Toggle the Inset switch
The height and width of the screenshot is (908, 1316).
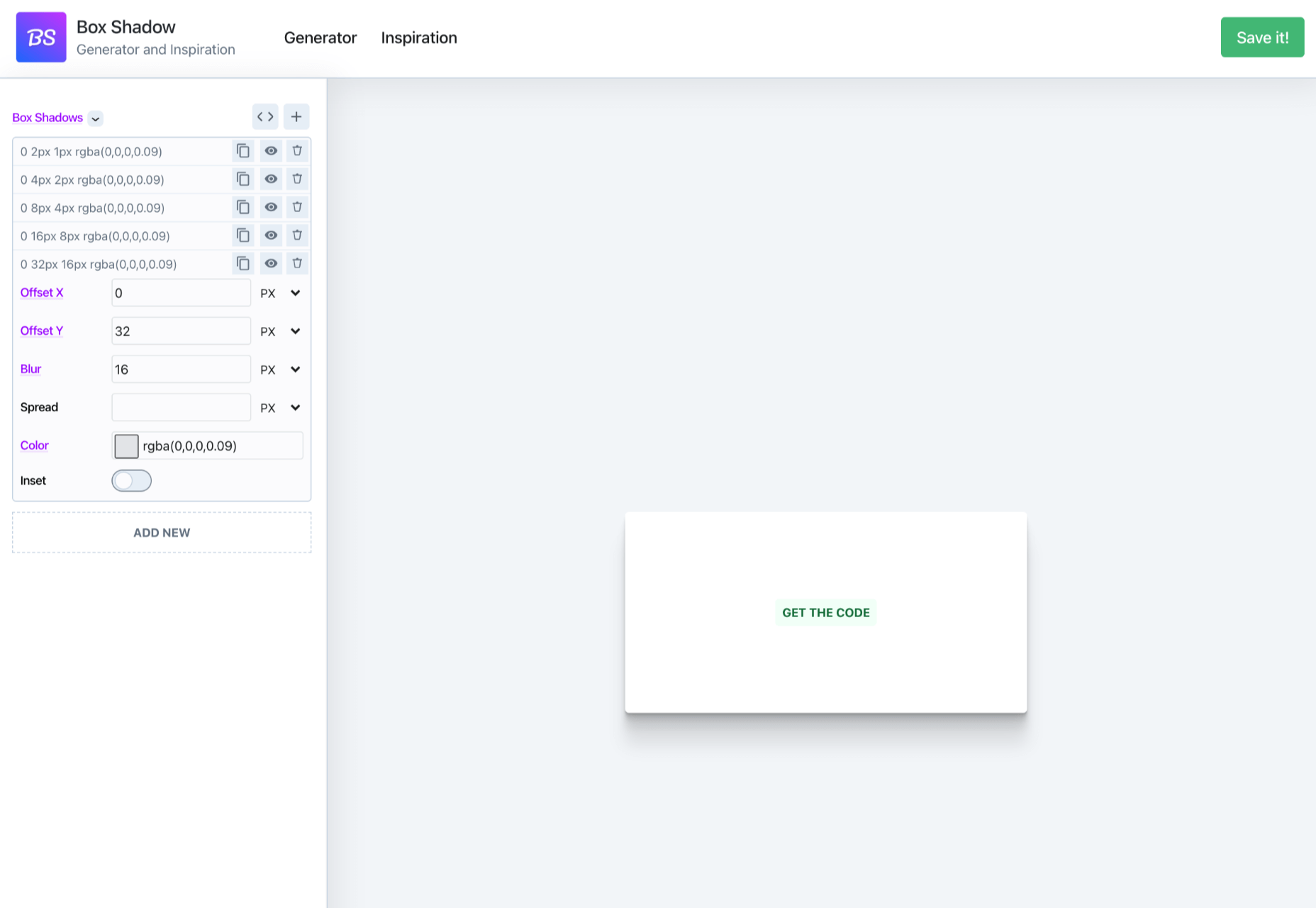click(131, 481)
